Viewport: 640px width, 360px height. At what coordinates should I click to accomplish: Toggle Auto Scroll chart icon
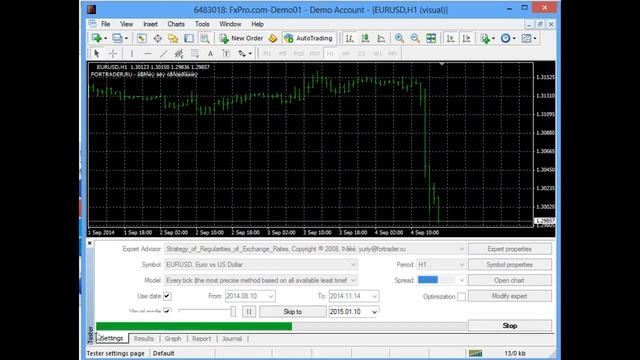tap(451, 38)
